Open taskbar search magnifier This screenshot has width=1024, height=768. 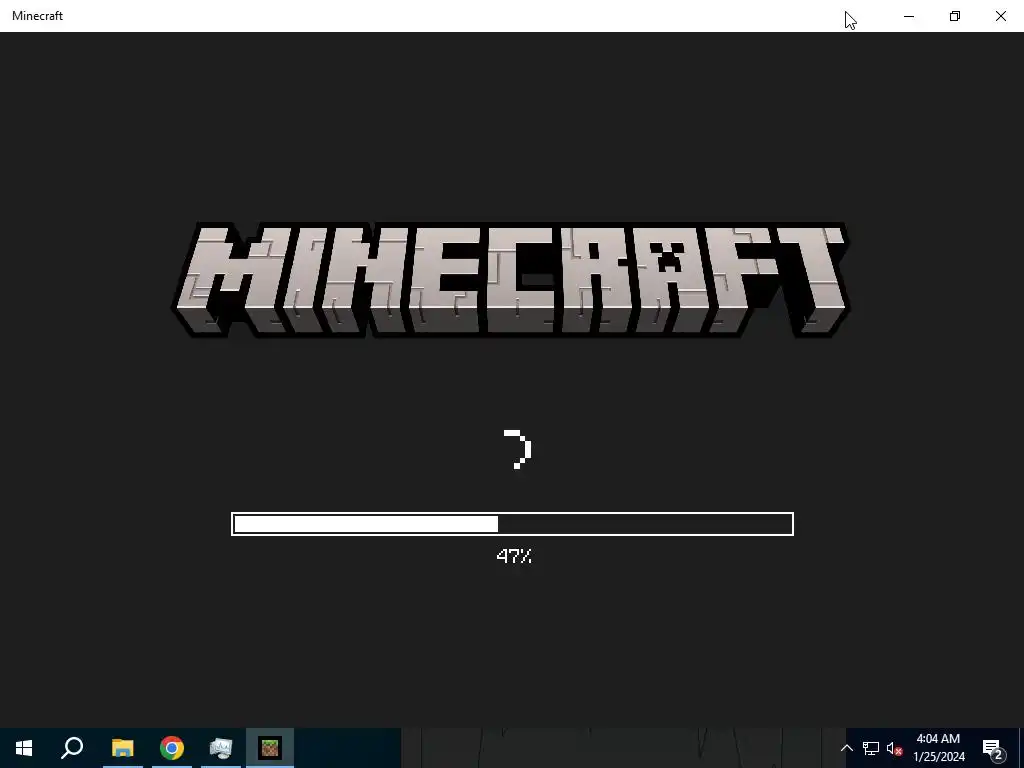72,748
